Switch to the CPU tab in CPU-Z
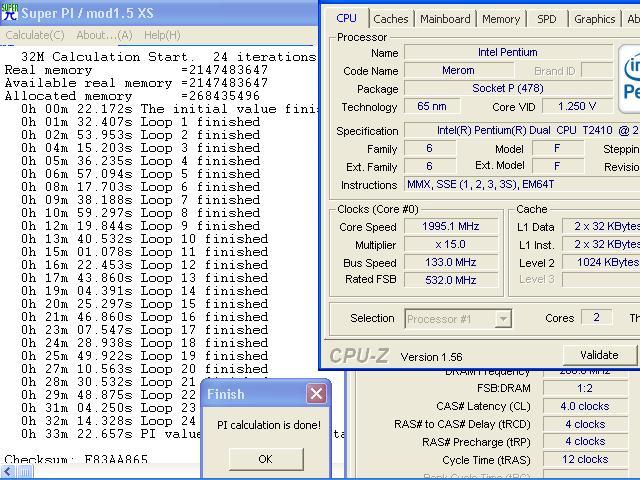Viewport: 640px width, 480px height. pyautogui.click(x=347, y=18)
